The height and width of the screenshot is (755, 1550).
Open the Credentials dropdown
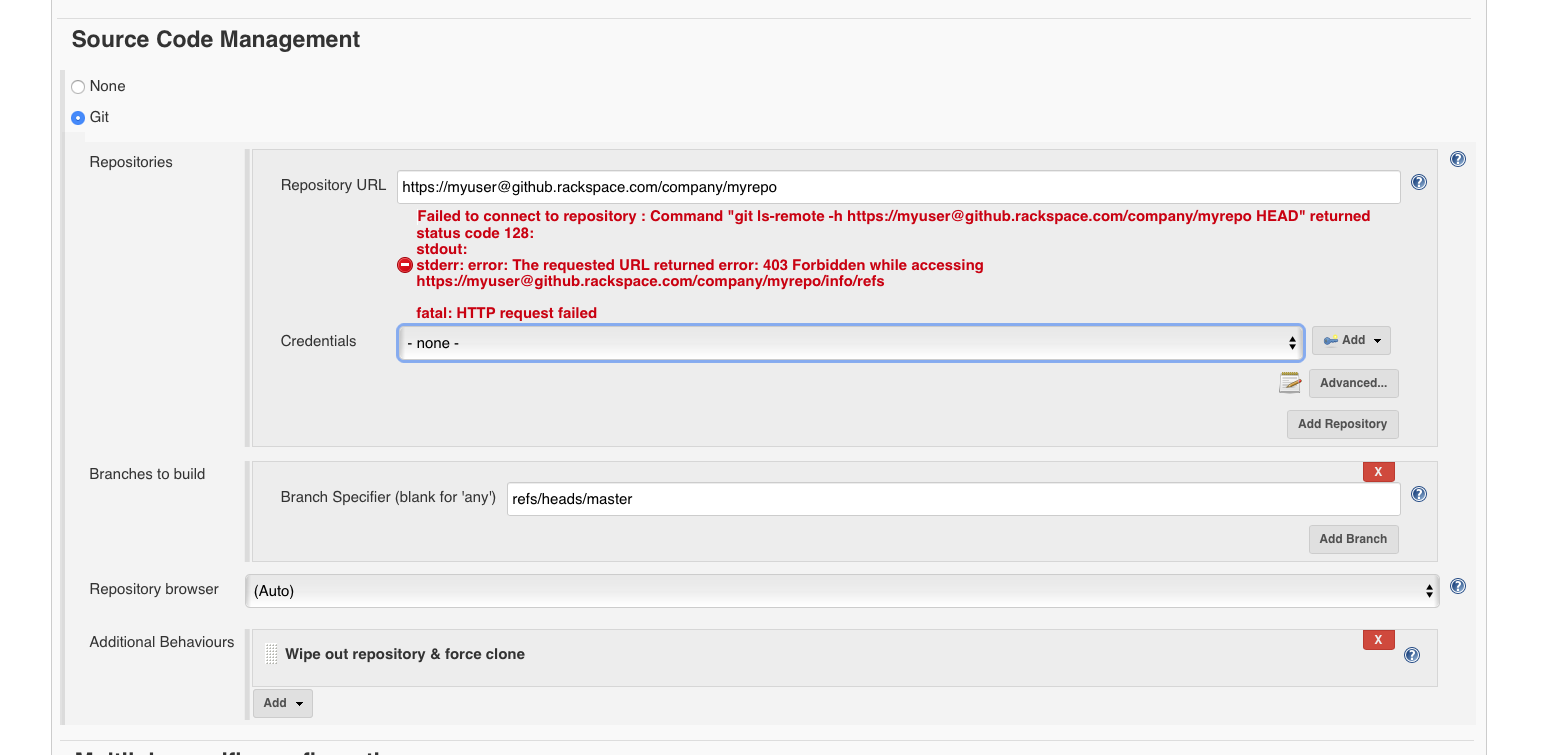(x=850, y=342)
